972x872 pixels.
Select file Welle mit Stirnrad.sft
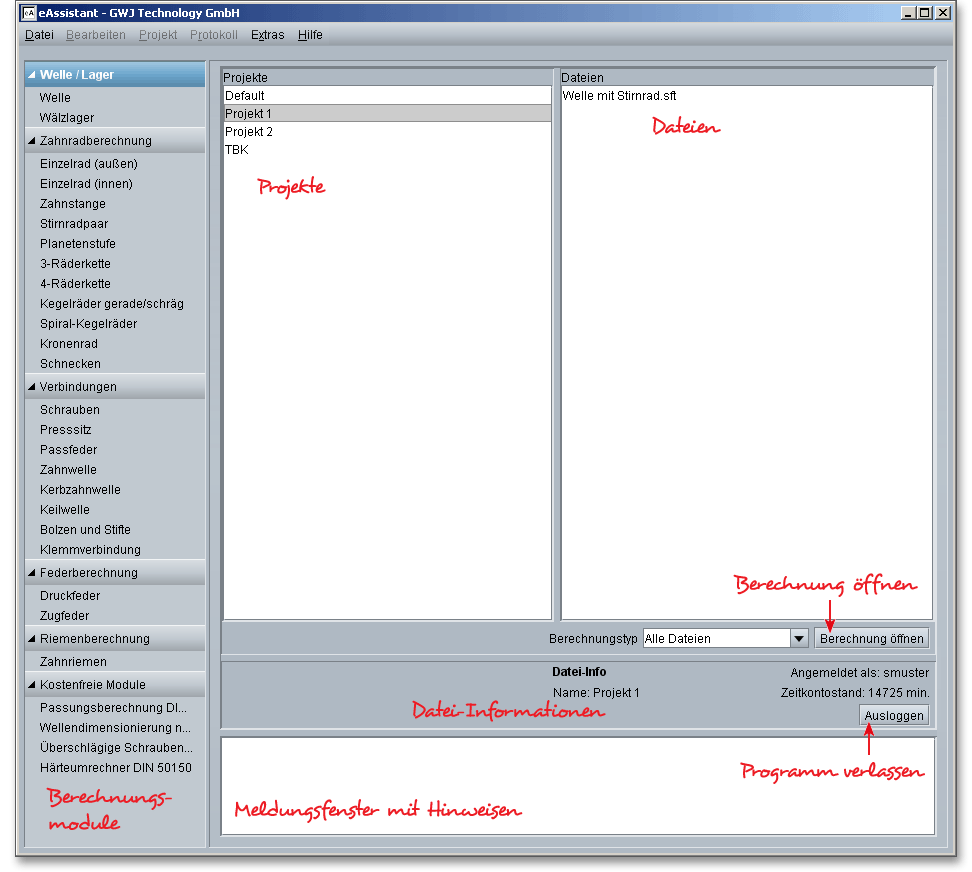(x=619, y=96)
